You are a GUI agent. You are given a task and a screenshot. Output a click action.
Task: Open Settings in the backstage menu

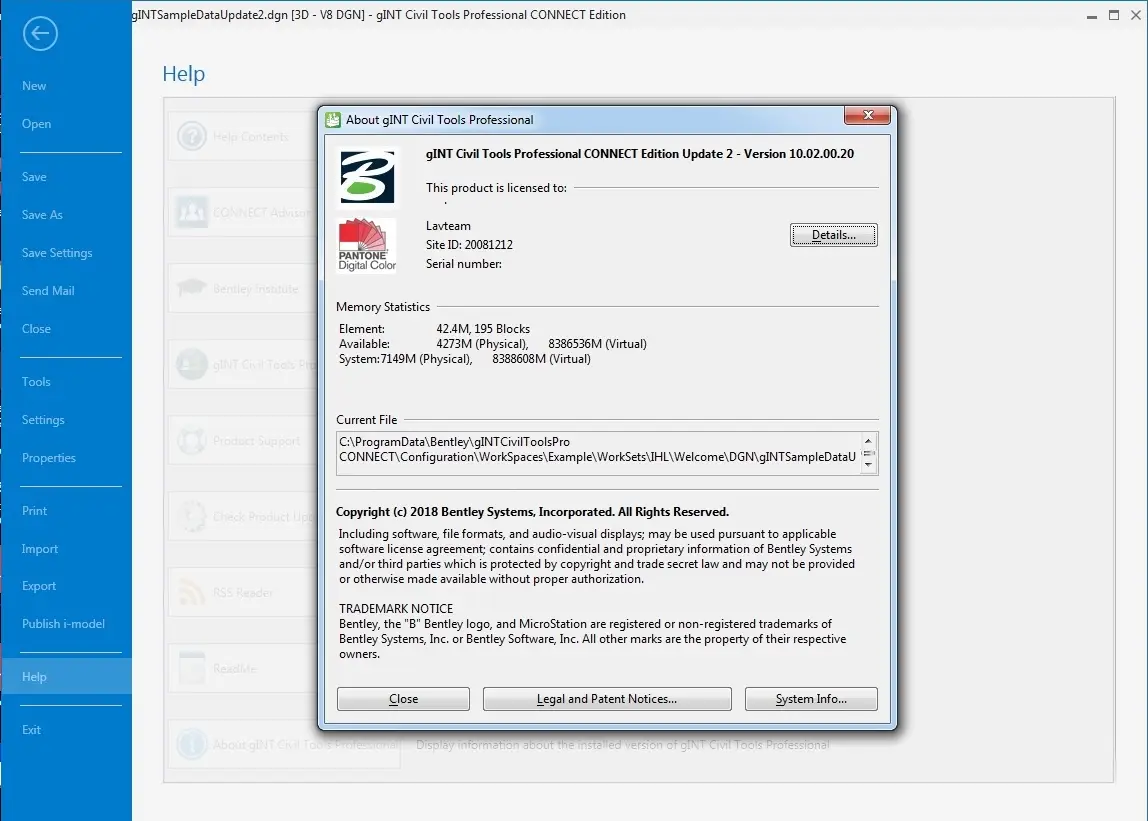[43, 420]
